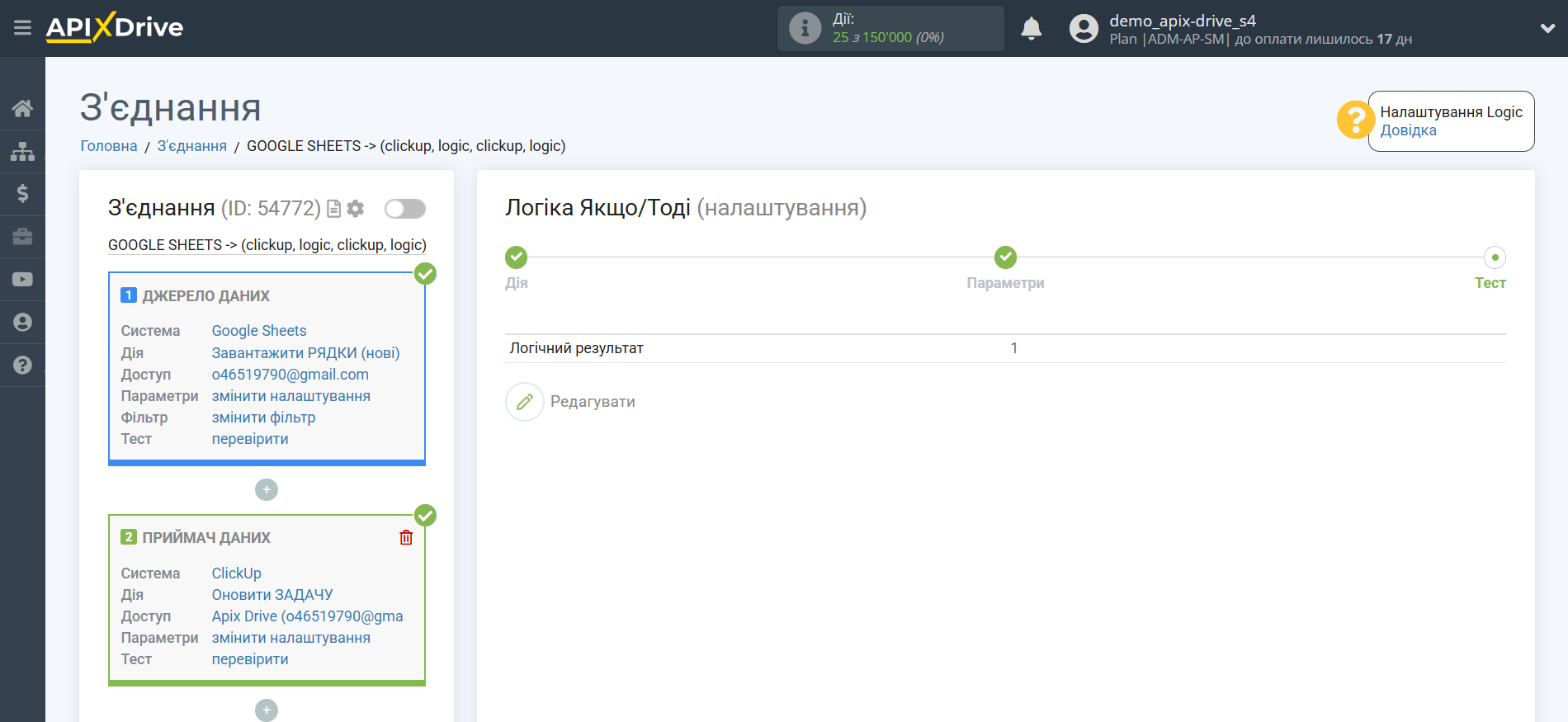Open the hamburger menu
Screen dimensions: 1568x722
coord(22,28)
